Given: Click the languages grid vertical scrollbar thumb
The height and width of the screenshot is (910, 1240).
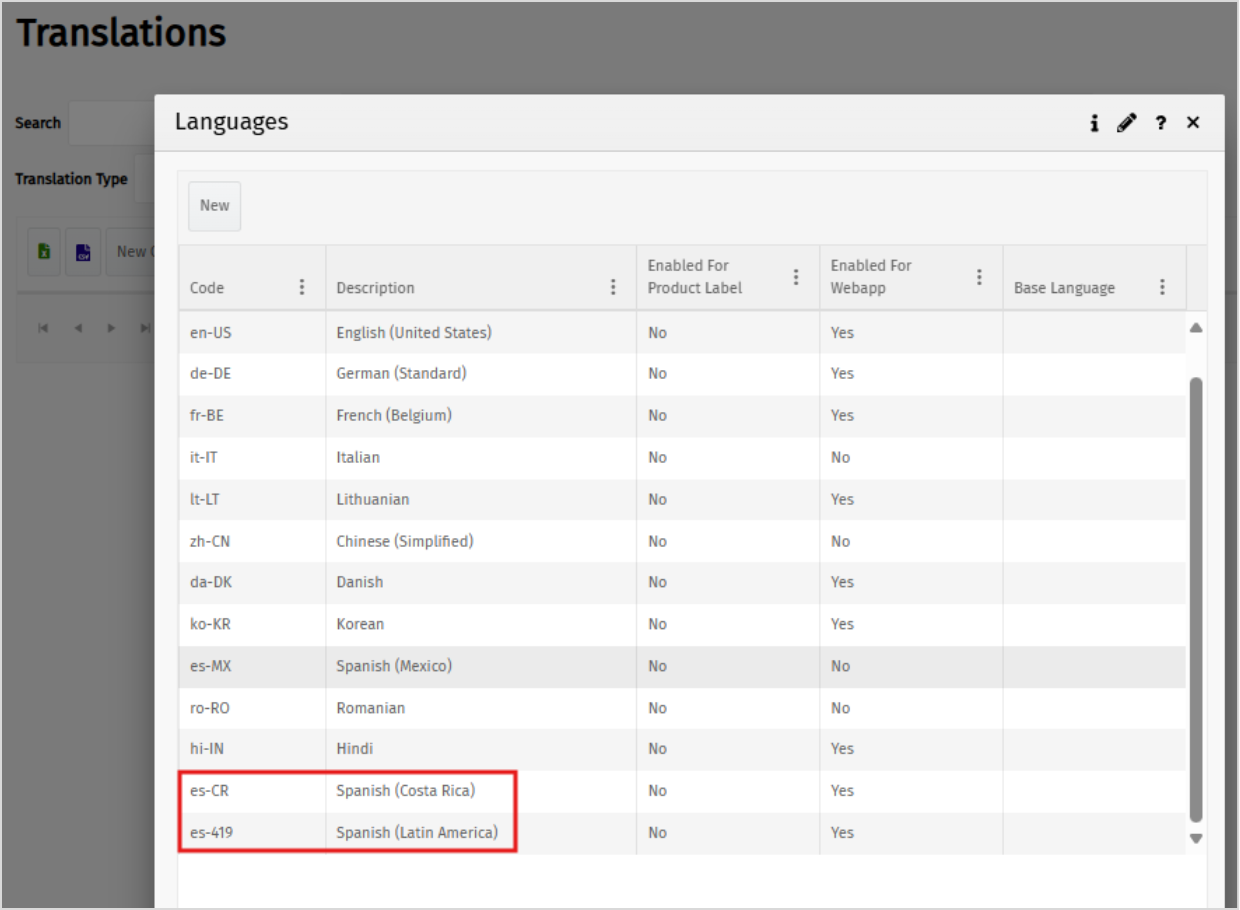Looking at the screenshot, I should click(x=1195, y=600).
